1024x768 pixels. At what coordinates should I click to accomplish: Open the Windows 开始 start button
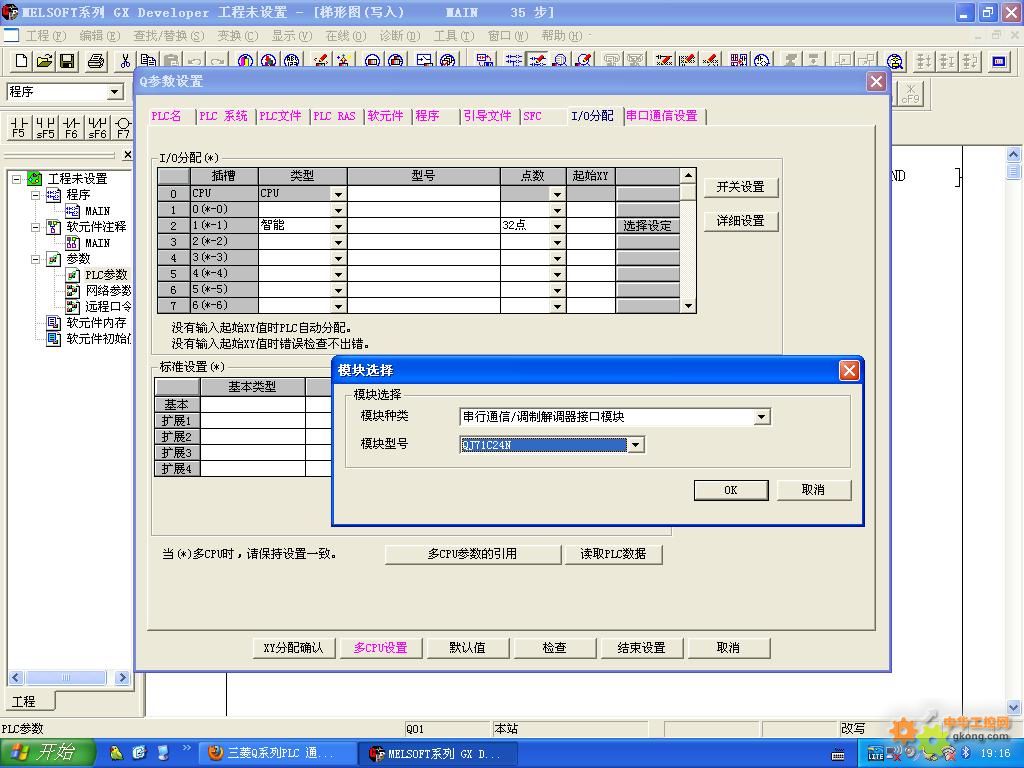[47, 753]
